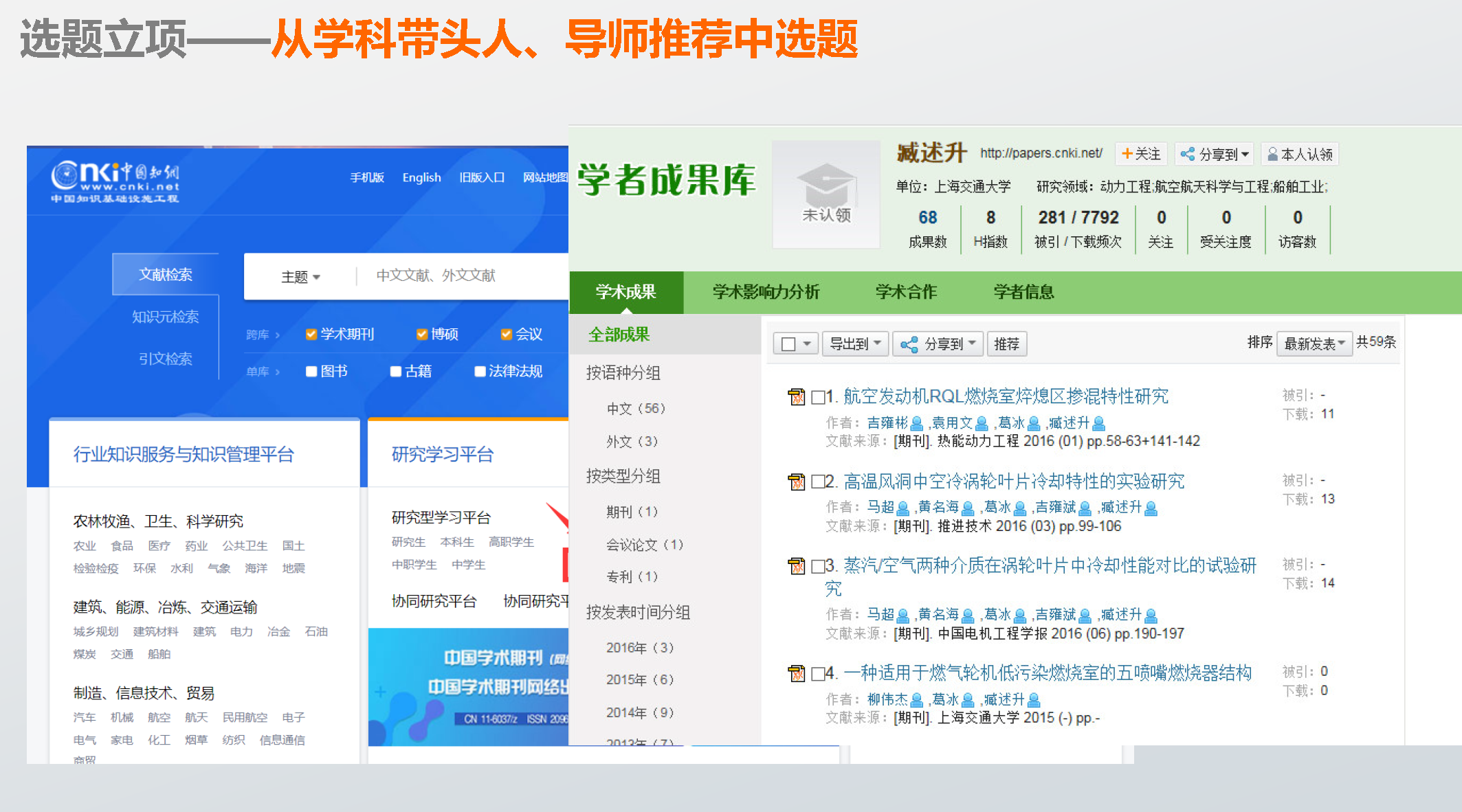Click the CNKI logo
This screenshot has height=812, width=1462.
[115, 182]
